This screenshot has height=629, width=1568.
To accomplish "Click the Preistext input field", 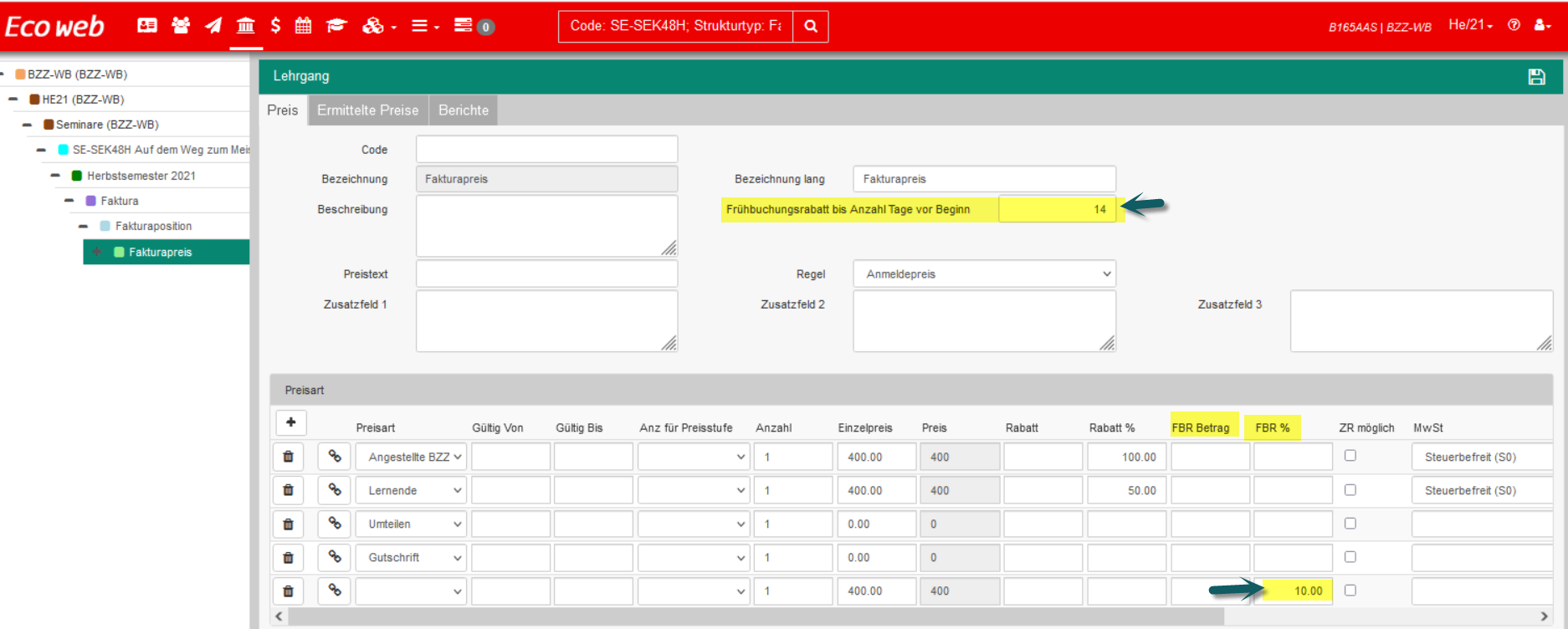I will click(x=547, y=274).
